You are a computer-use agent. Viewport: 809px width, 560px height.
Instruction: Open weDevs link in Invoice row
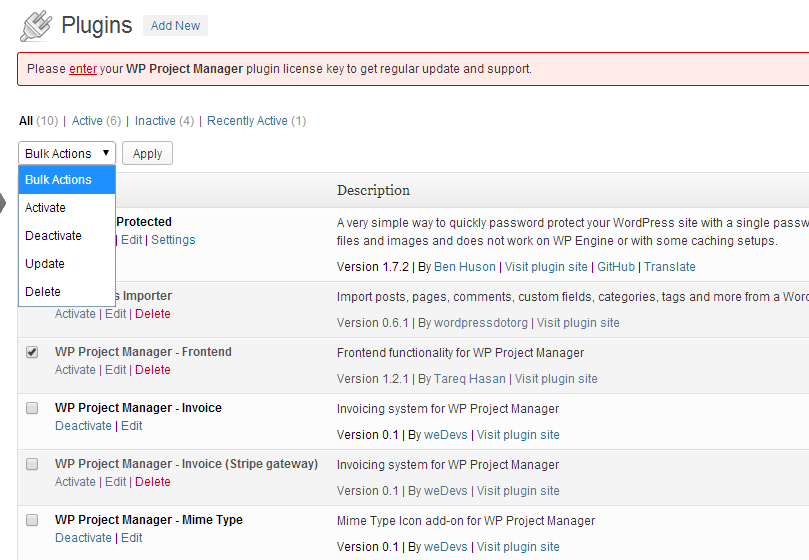tap(446, 435)
